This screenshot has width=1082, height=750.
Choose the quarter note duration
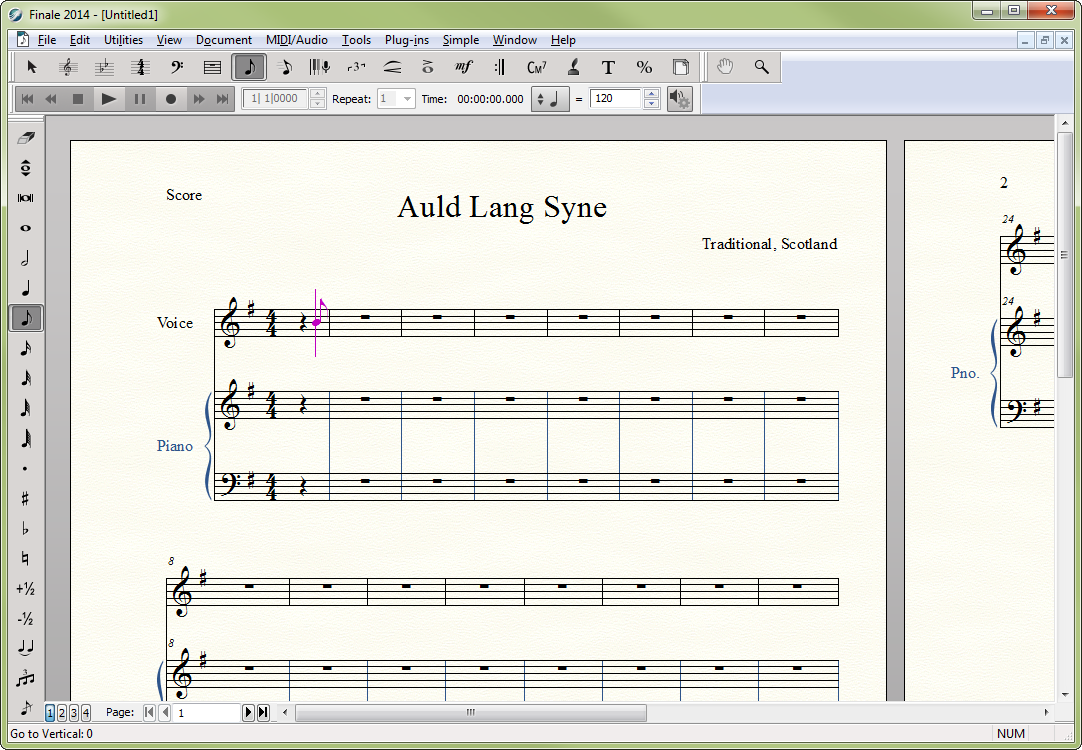(x=26, y=288)
